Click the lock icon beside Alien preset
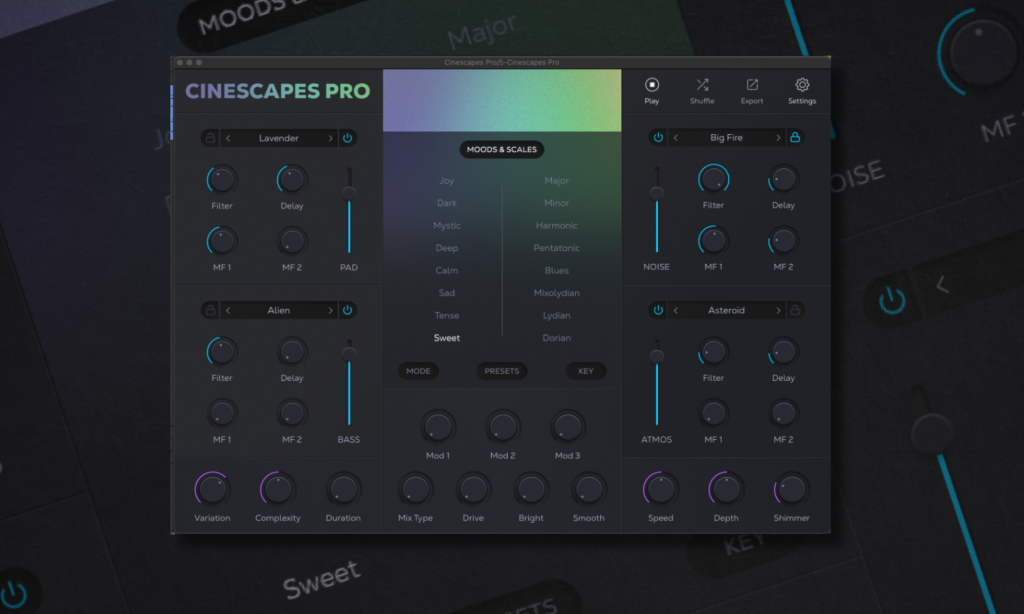The width and height of the screenshot is (1024, 614). (x=210, y=310)
